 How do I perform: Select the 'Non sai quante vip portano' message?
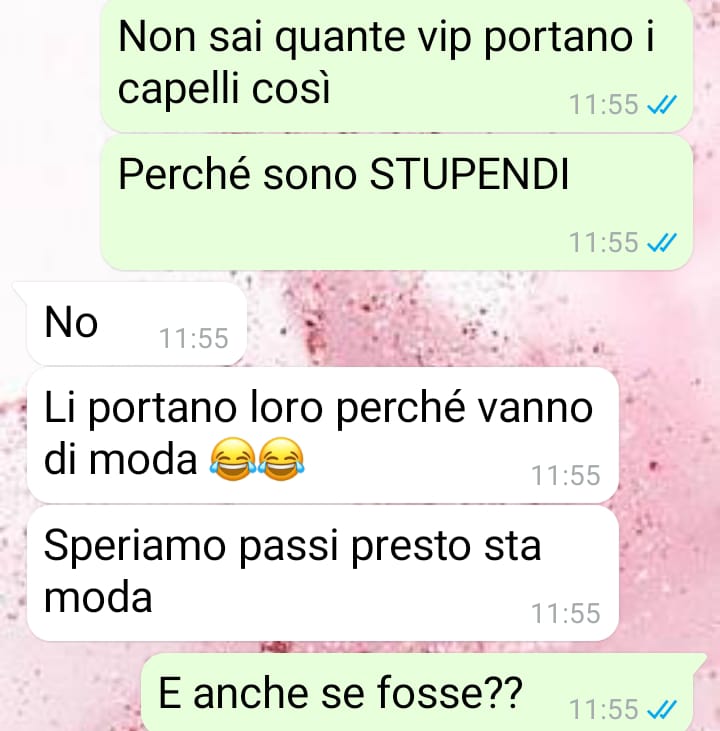click(x=396, y=65)
